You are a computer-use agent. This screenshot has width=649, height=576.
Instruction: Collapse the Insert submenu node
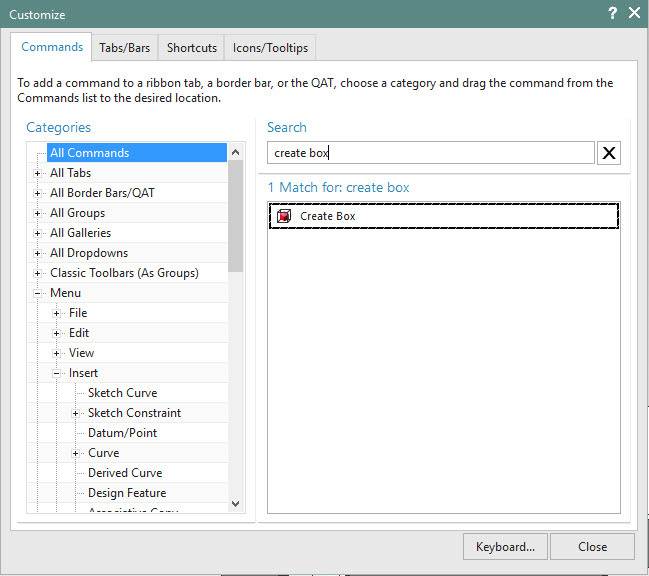pos(56,374)
